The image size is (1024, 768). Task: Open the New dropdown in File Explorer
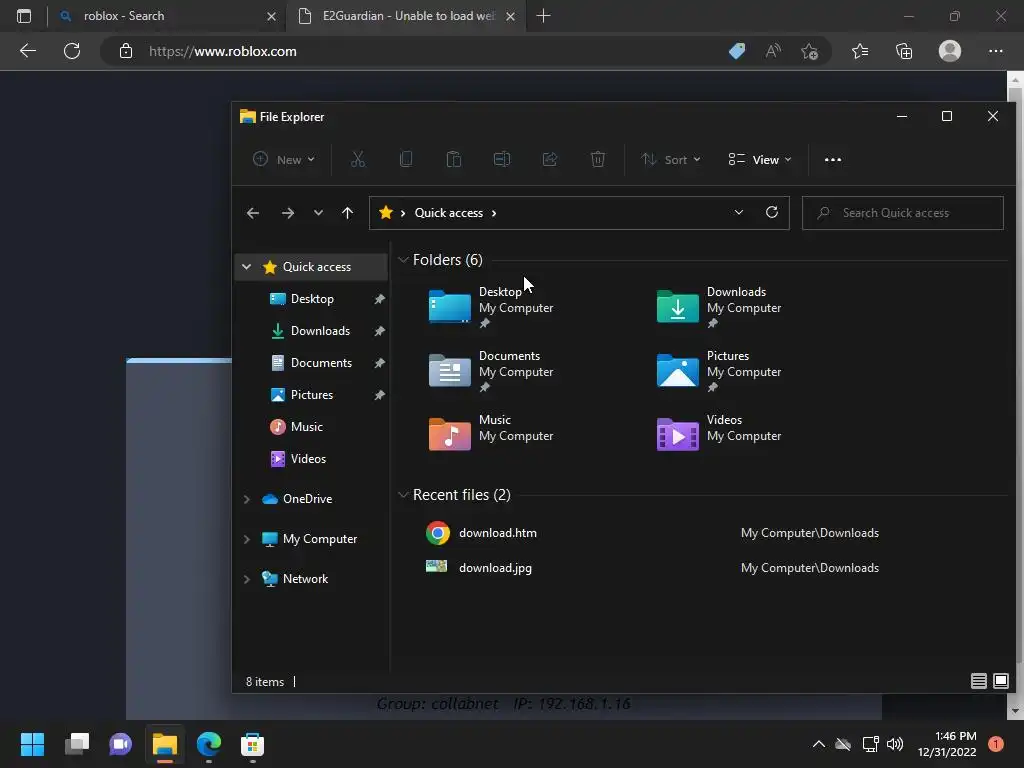pyautogui.click(x=283, y=159)
